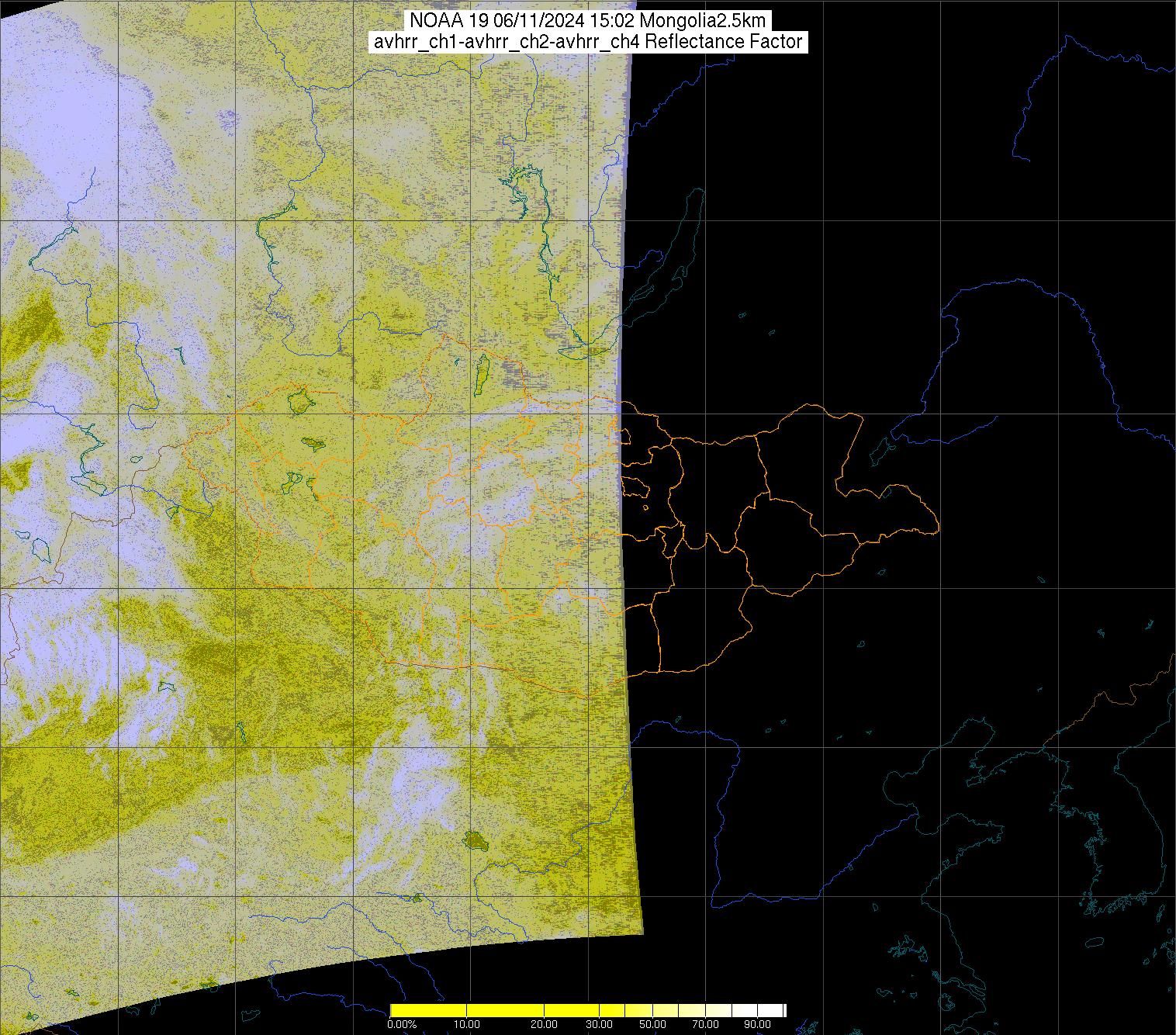Click Lake Khövsgöl in northern Mongolia

point(481,372)
